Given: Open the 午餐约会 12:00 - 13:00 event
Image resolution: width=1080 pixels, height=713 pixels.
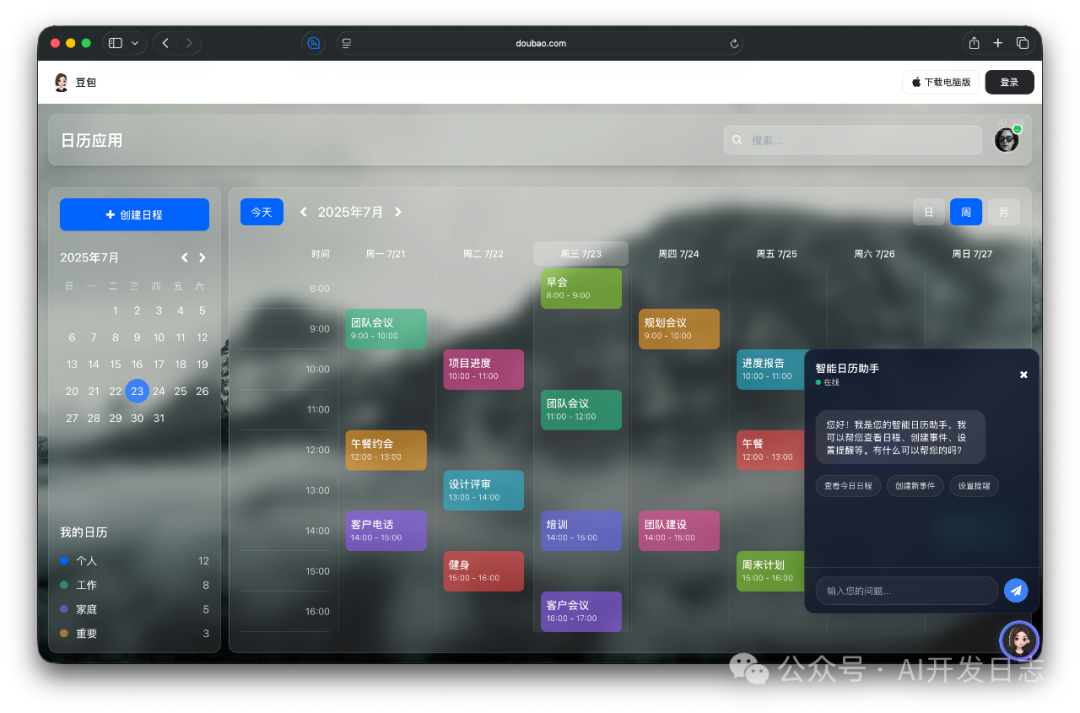Looking at the screenshot, I should (x=386, y=450).
